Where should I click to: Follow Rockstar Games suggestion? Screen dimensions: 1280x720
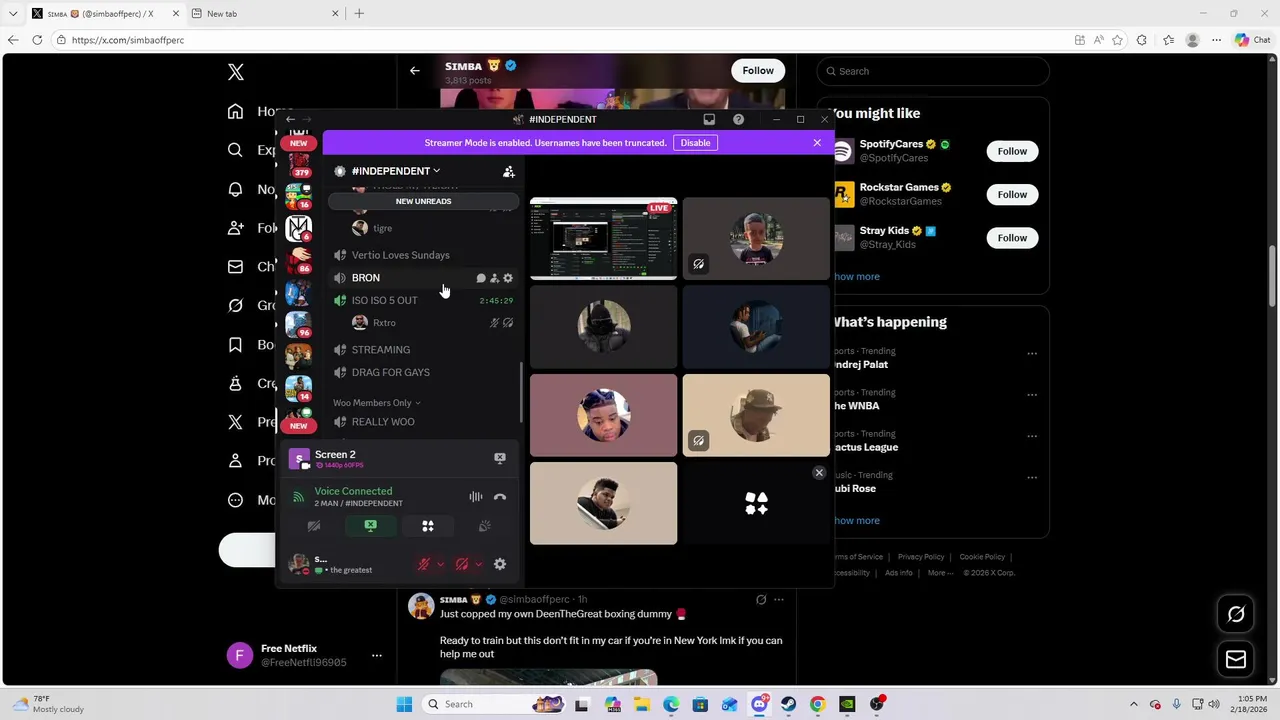(x=1012, y=194)
